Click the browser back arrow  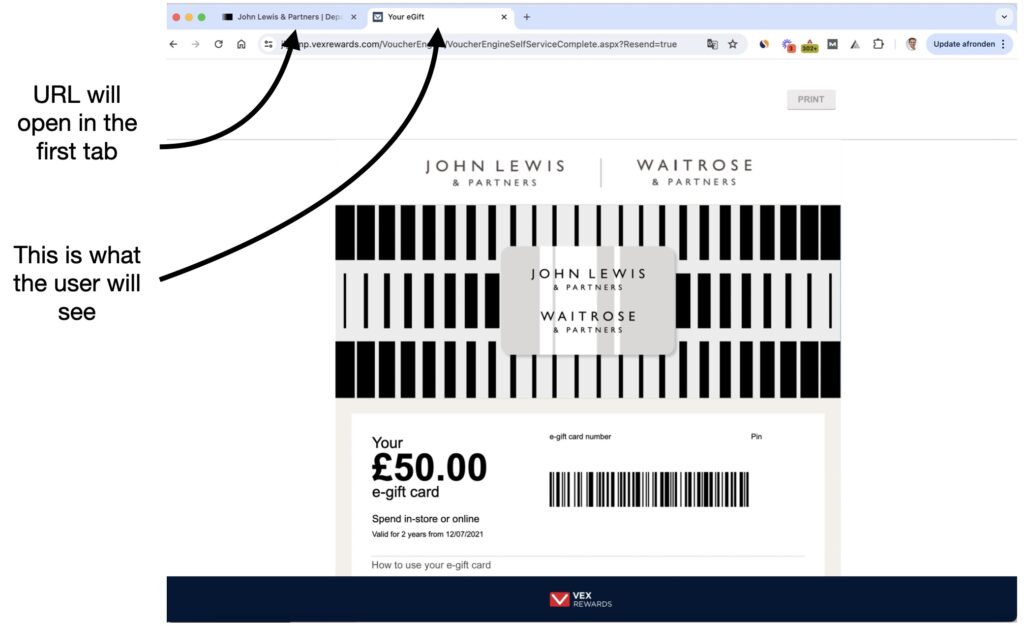point(173,44)
